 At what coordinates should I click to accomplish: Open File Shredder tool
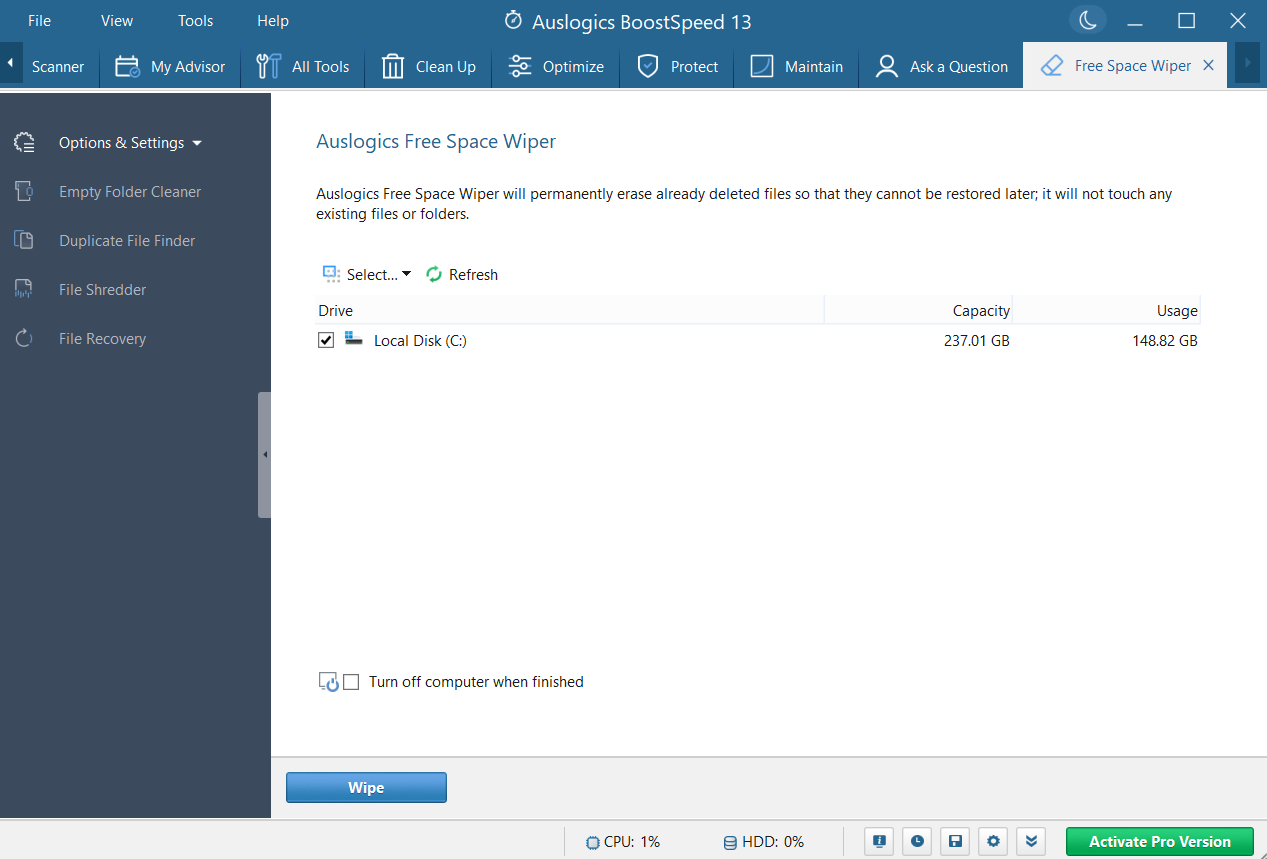(102, 290)
